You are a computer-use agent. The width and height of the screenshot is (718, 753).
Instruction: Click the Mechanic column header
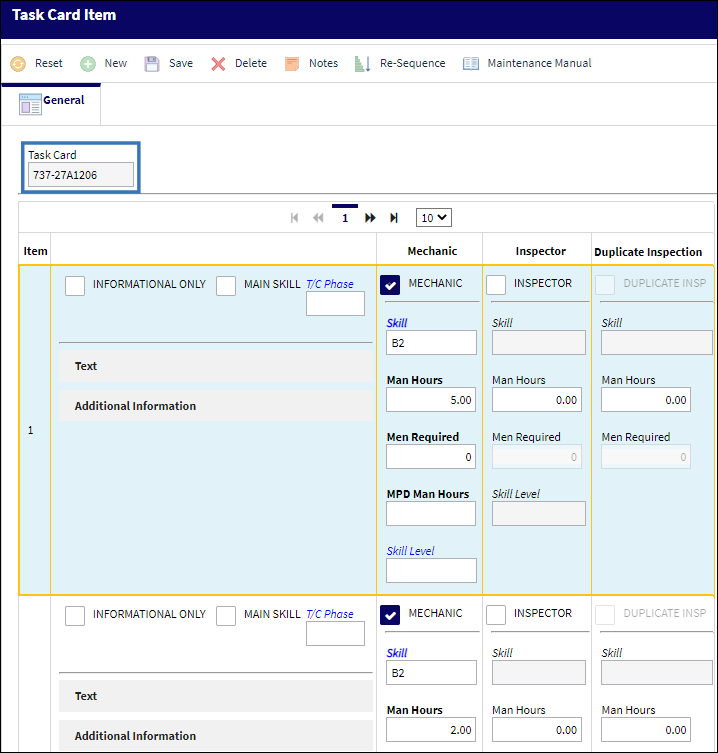[x=432, y=251]
